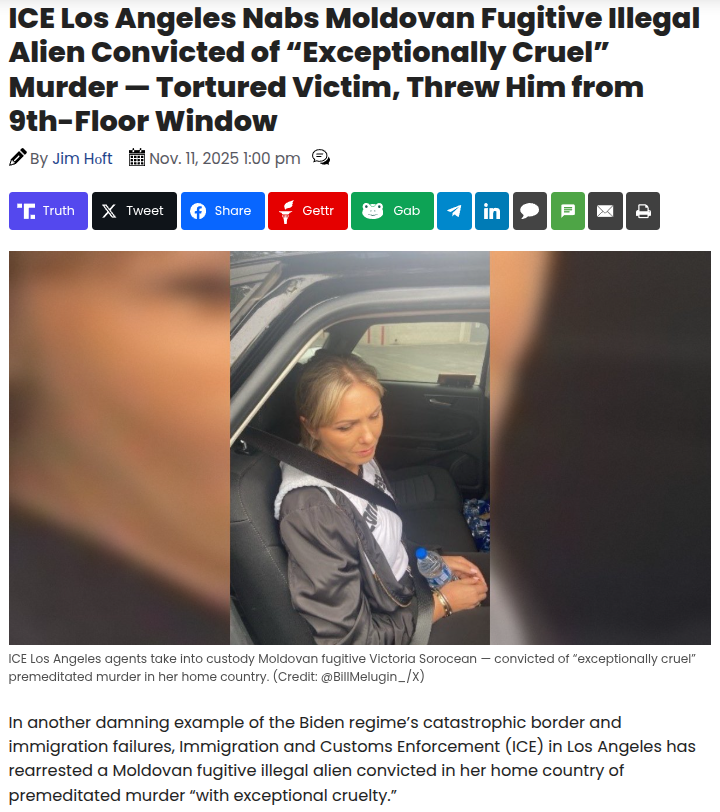This screenshot has height=812, width=720.
Task: Click the photo caption crediting @BillMelugin_
Action: click(x=352, y=668)
